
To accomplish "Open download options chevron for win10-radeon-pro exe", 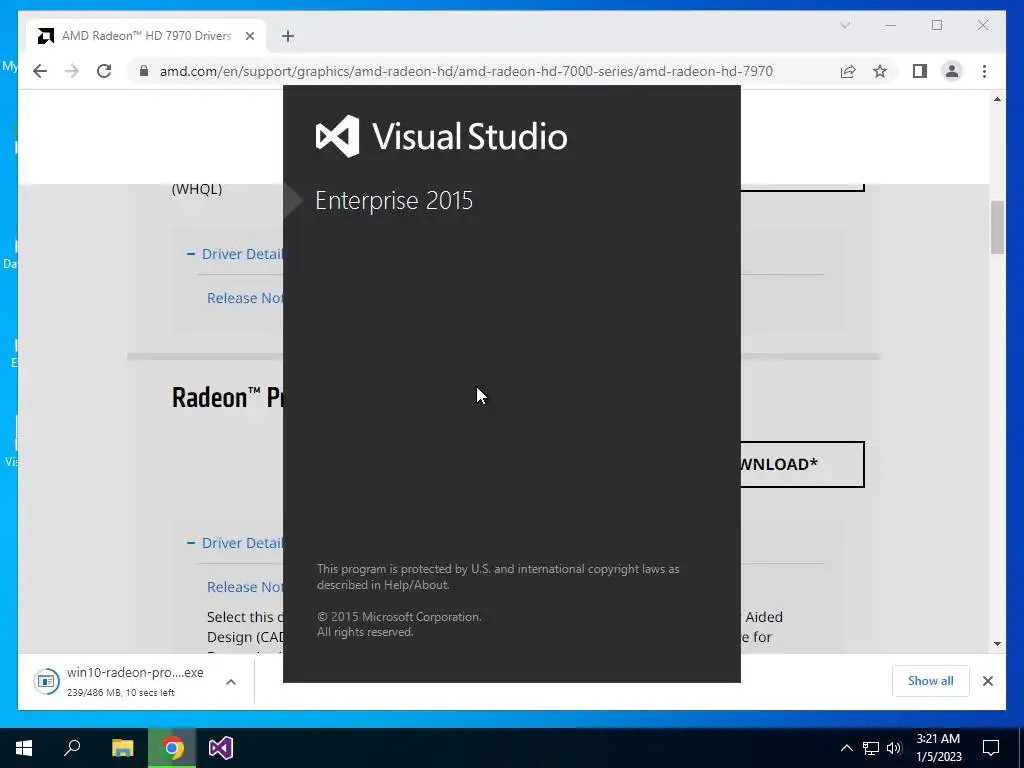I will pos(231,682).
